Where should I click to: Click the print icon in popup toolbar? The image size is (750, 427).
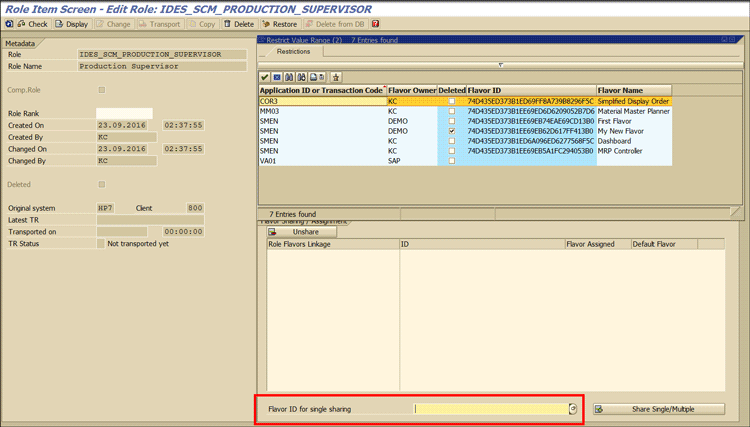pos(313,77)
